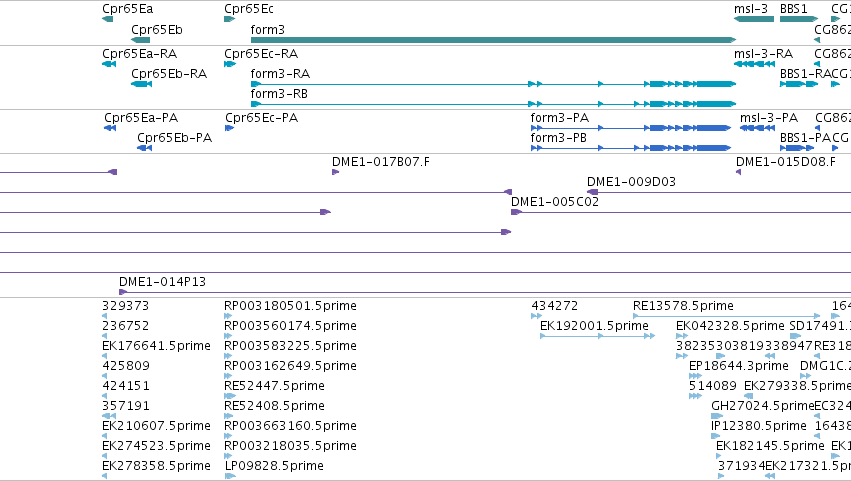Click the form3-RA label
851x481 pixels.
(x=281, y=74)
